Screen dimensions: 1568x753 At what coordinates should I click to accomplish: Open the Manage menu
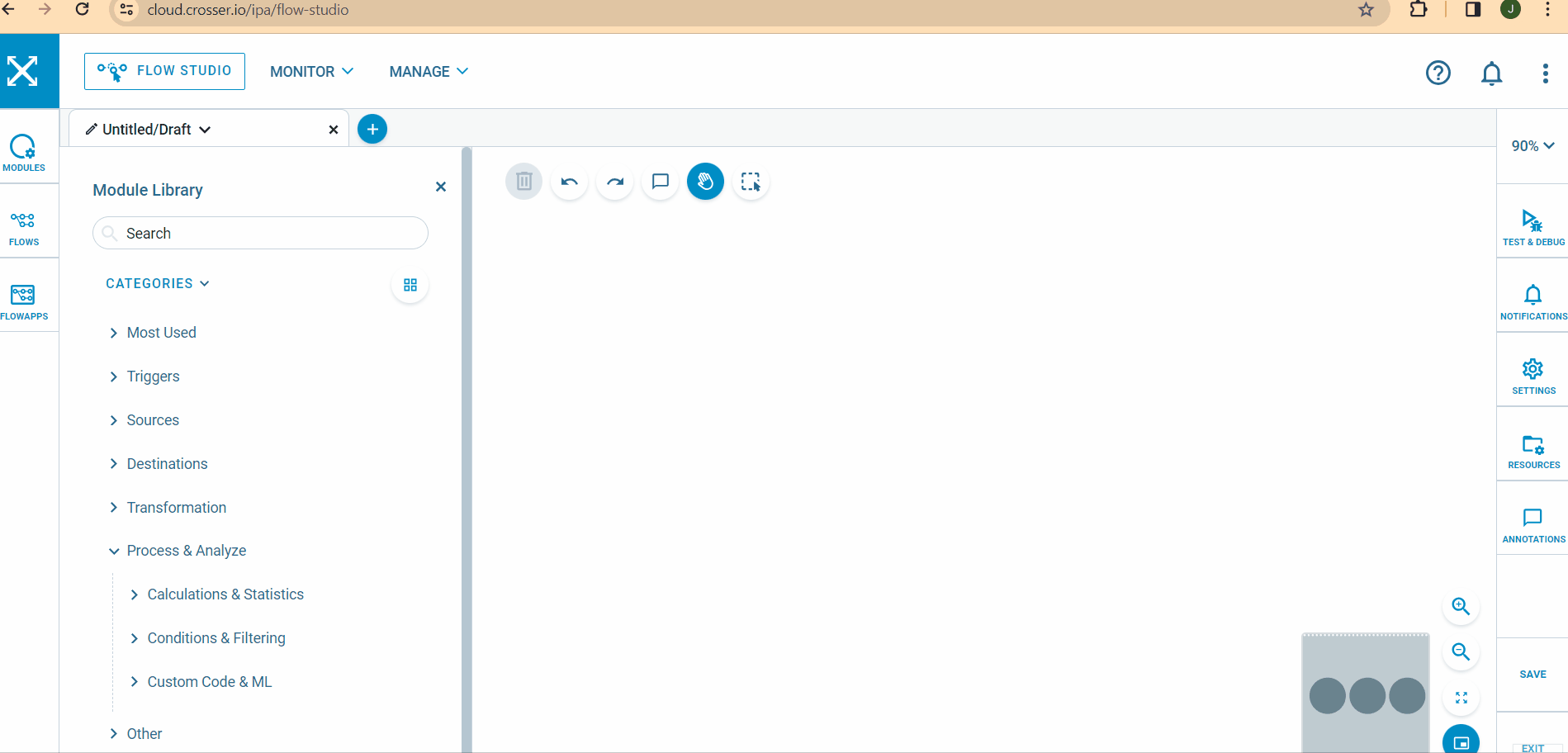(429, 72)
